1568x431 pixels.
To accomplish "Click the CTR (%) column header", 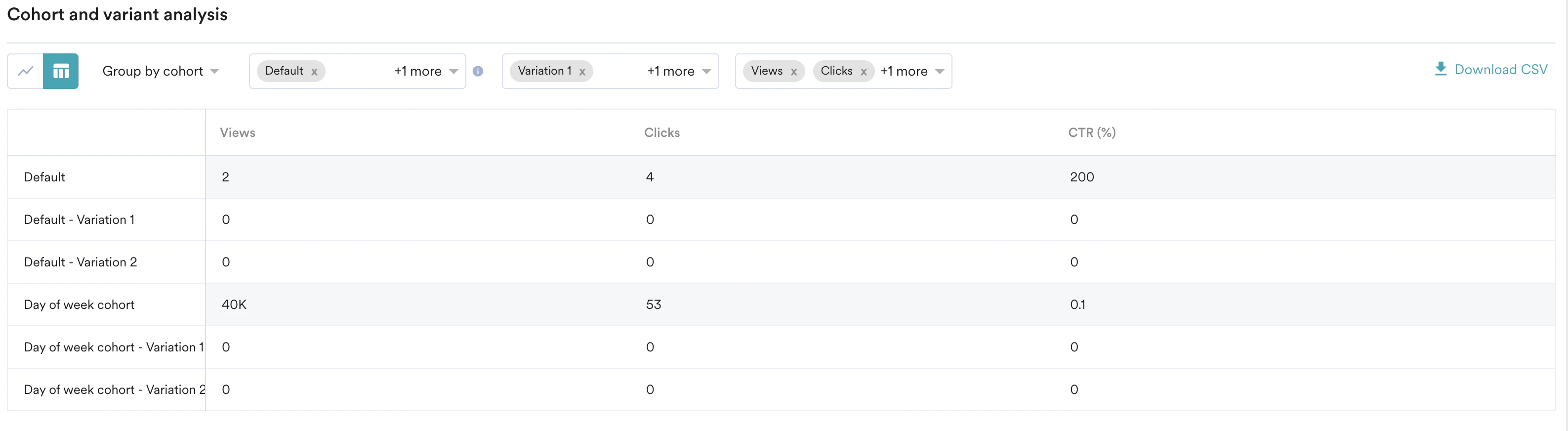I will click(x=1092, y=132).
